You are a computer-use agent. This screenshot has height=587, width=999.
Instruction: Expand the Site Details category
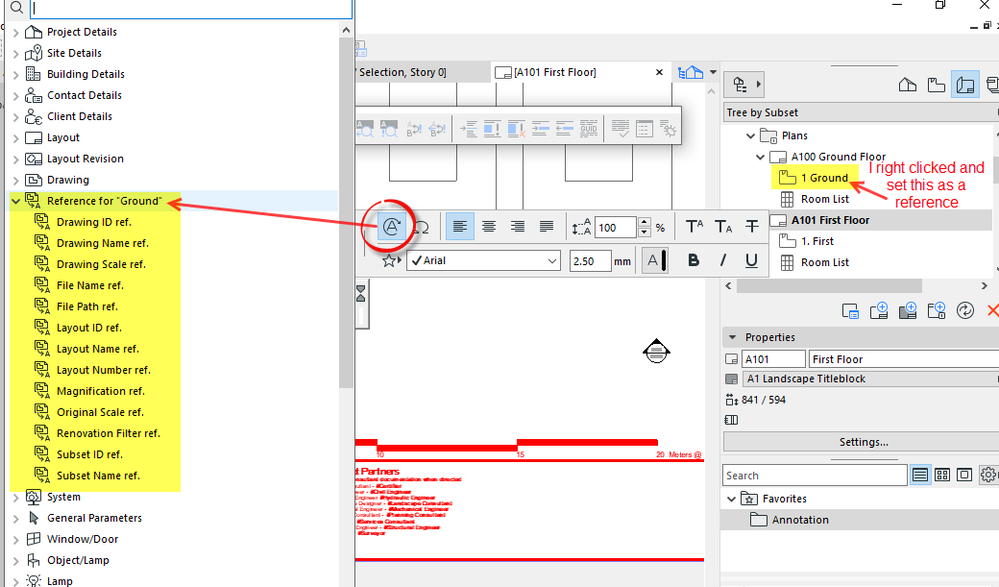pyautogui.click(x=17, y=54)
